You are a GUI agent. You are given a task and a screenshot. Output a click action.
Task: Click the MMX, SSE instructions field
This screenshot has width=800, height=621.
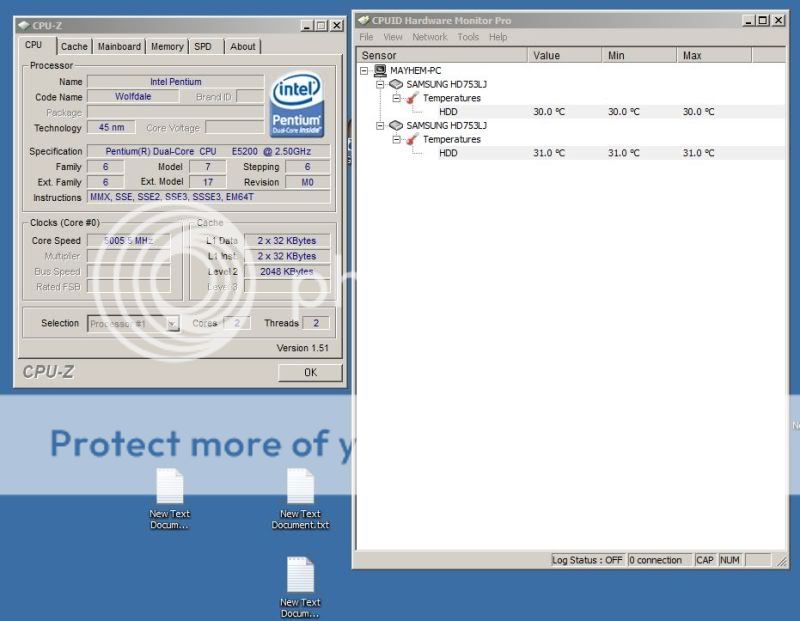pos(209,197)
